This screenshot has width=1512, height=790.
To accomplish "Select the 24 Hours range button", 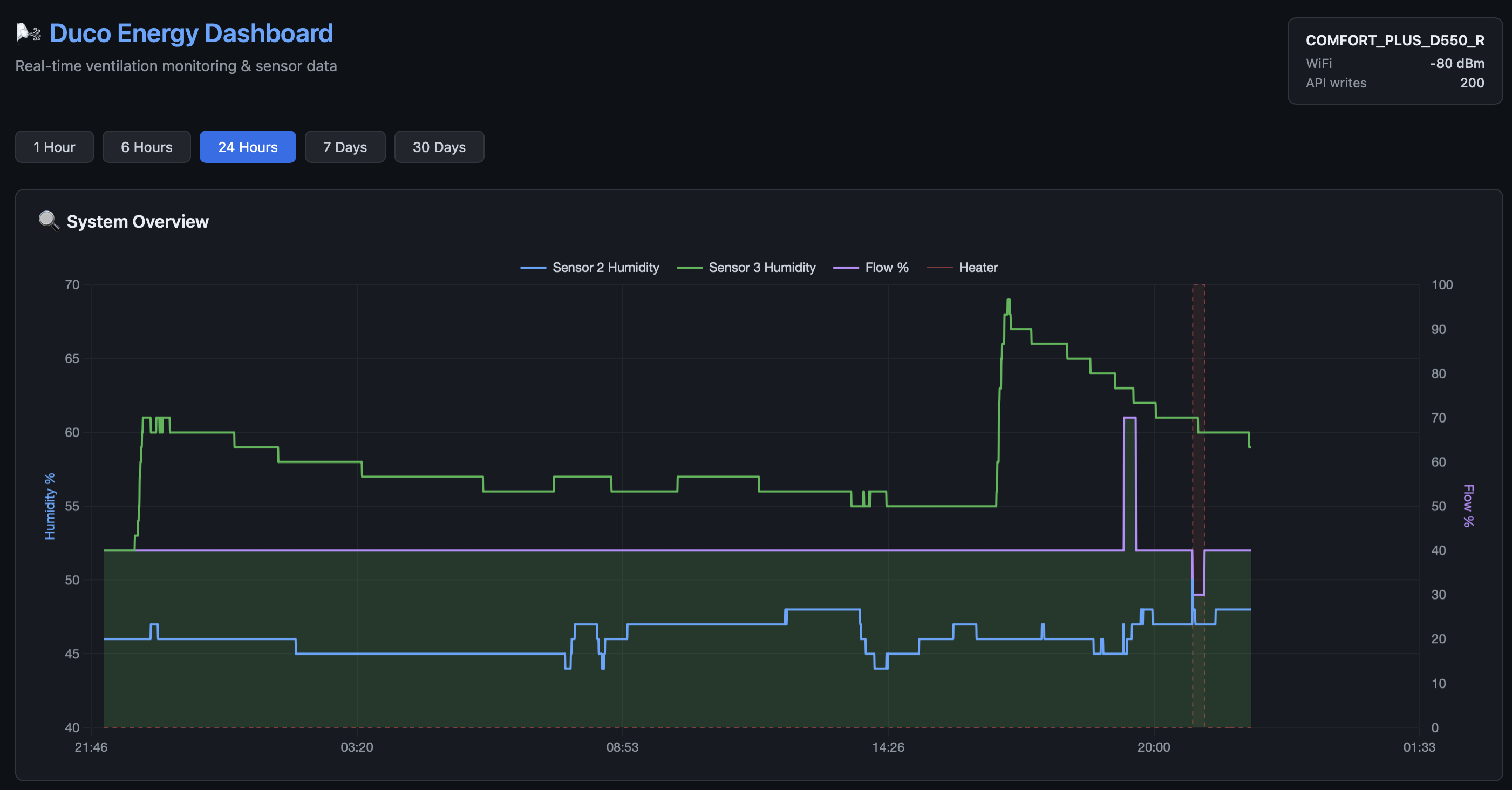I will [x=248, y=147].
